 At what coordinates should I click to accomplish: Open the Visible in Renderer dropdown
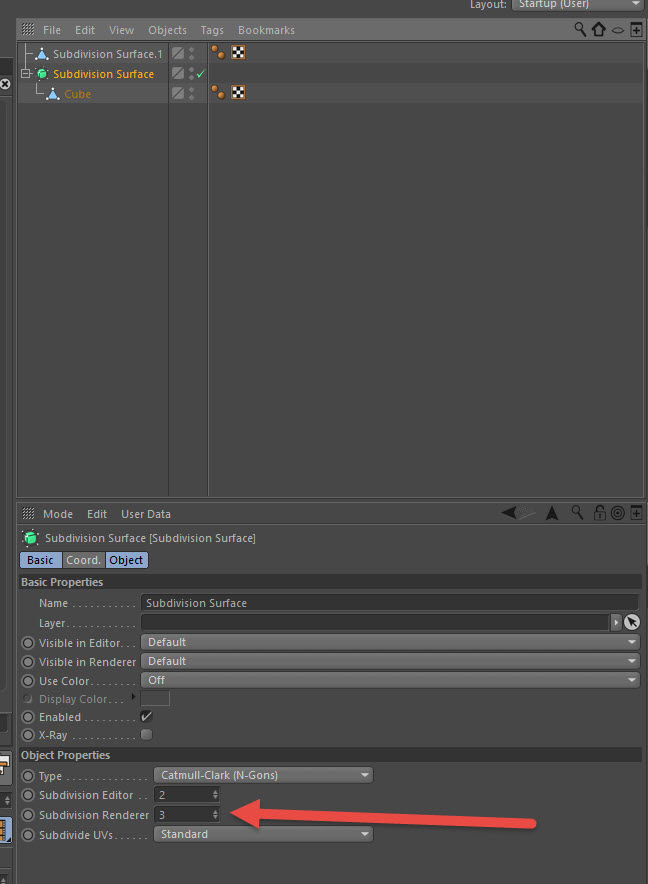(390, 661)
